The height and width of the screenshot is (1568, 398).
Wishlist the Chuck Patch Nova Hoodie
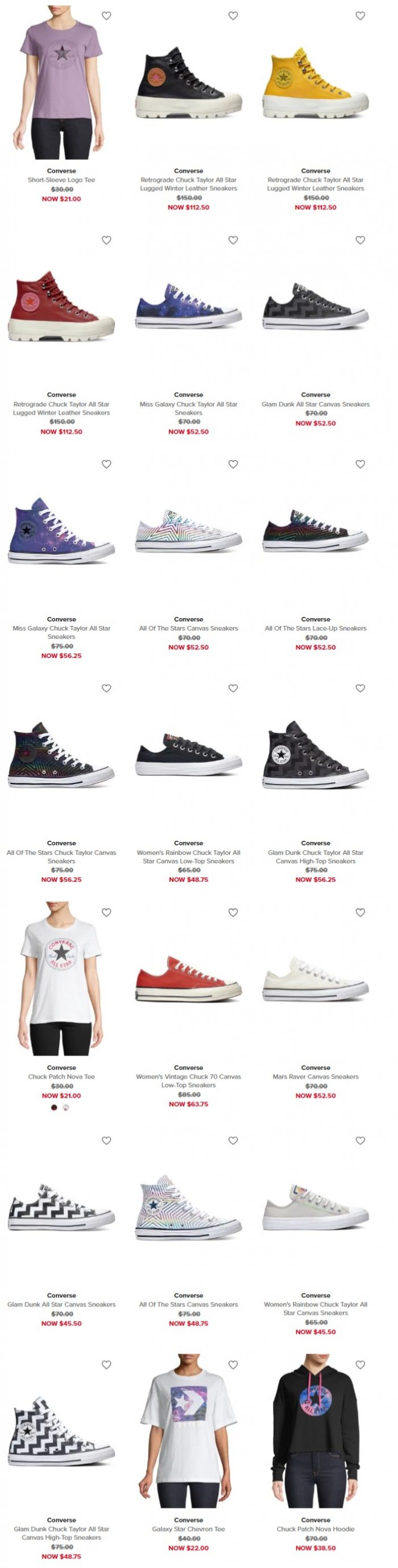[360, 1364]
